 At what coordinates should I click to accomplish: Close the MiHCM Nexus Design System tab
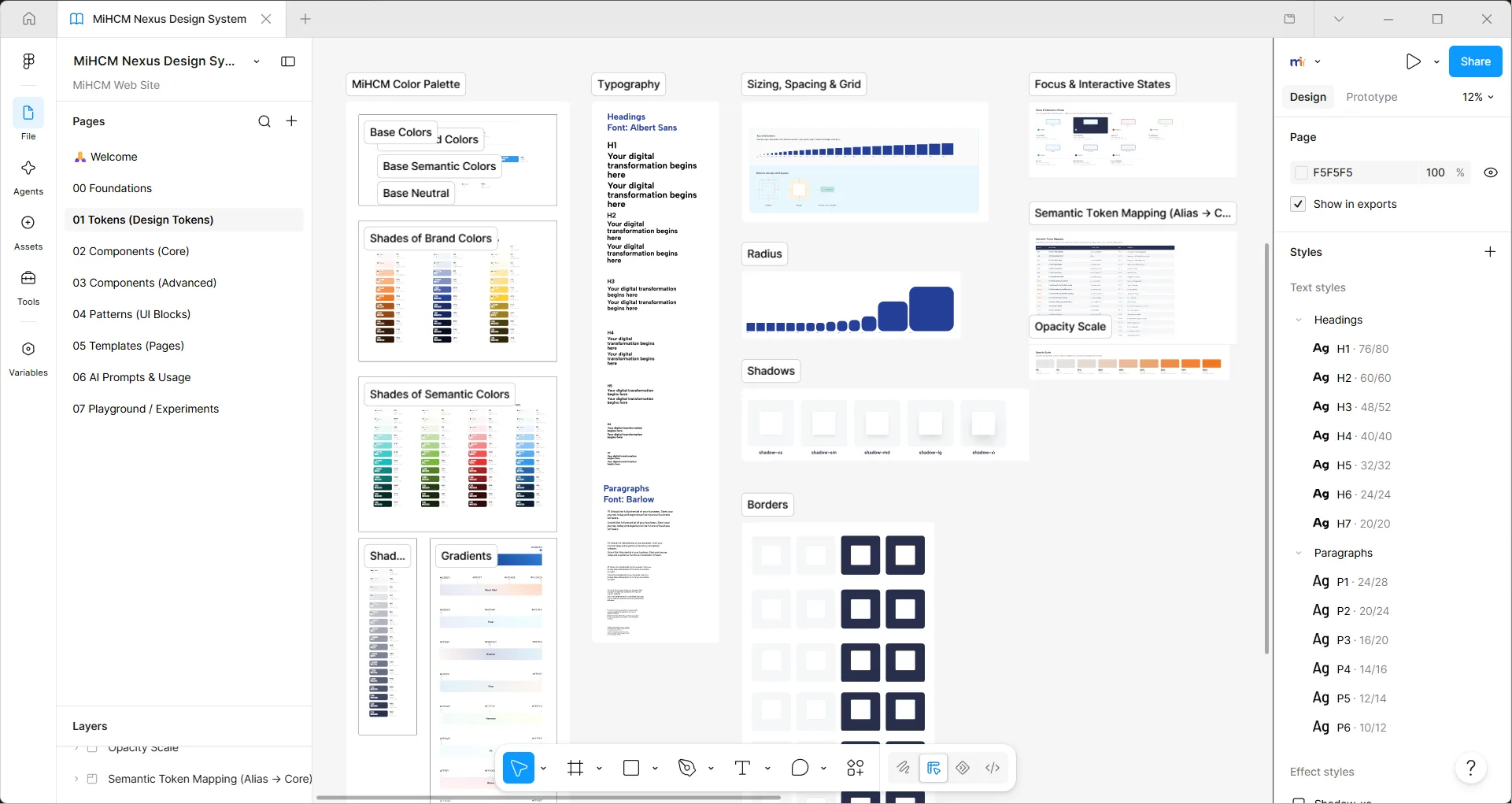click(266, 19)
